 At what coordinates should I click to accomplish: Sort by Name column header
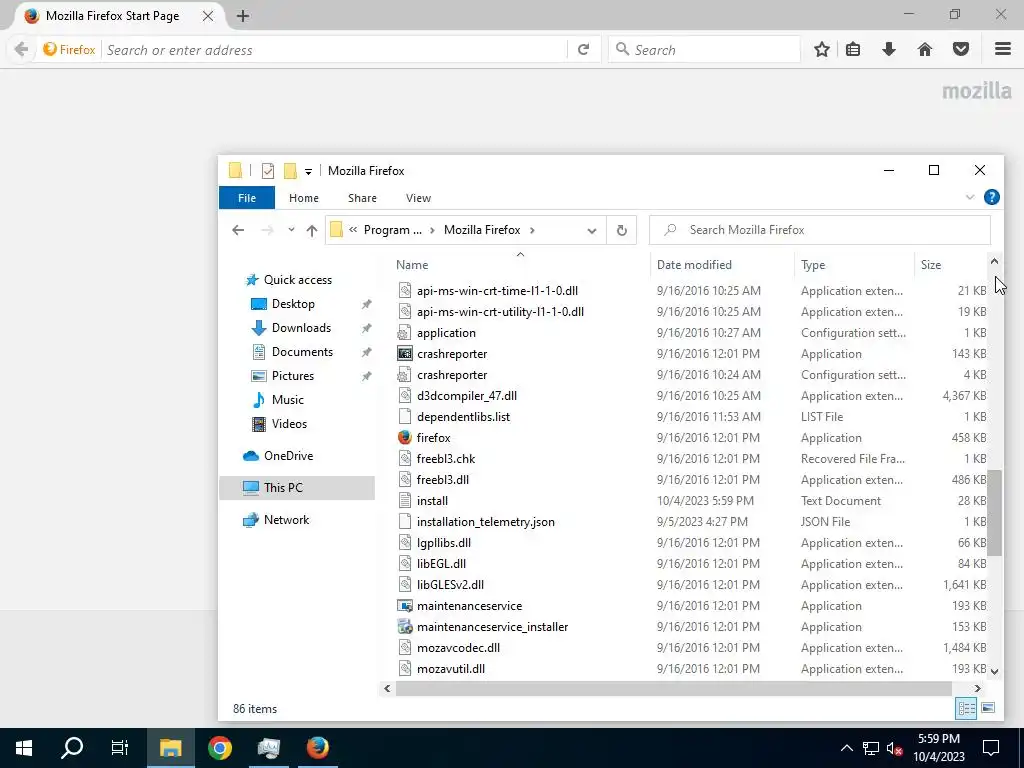click(520, 264)
